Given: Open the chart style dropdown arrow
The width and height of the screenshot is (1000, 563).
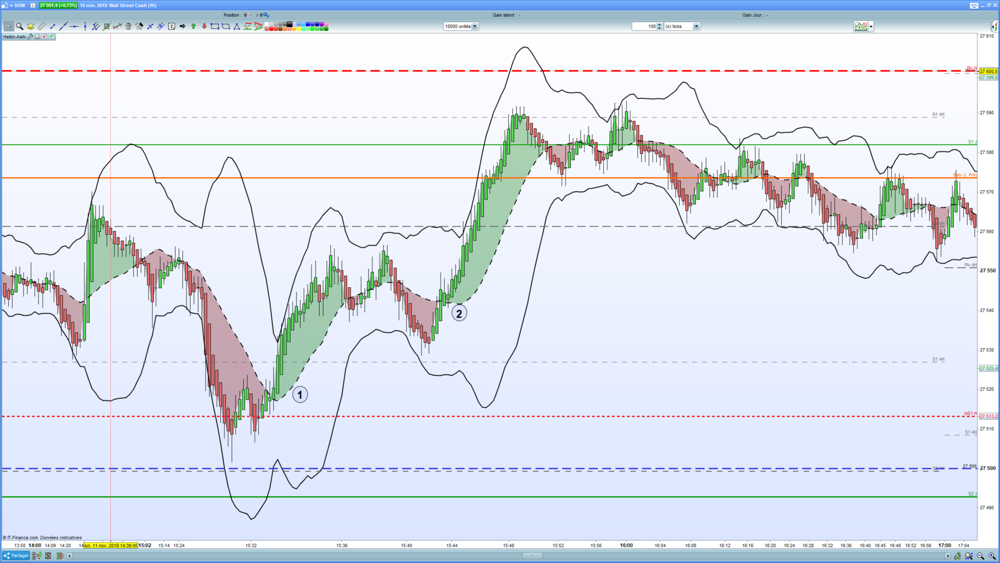Looking at the screenshot, I should (871, 26).
